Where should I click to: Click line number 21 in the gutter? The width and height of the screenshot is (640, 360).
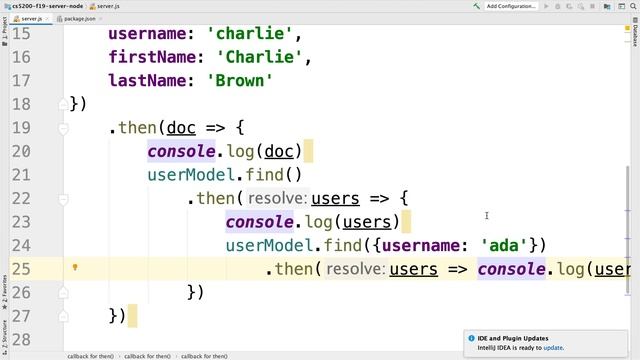point(21,175)
